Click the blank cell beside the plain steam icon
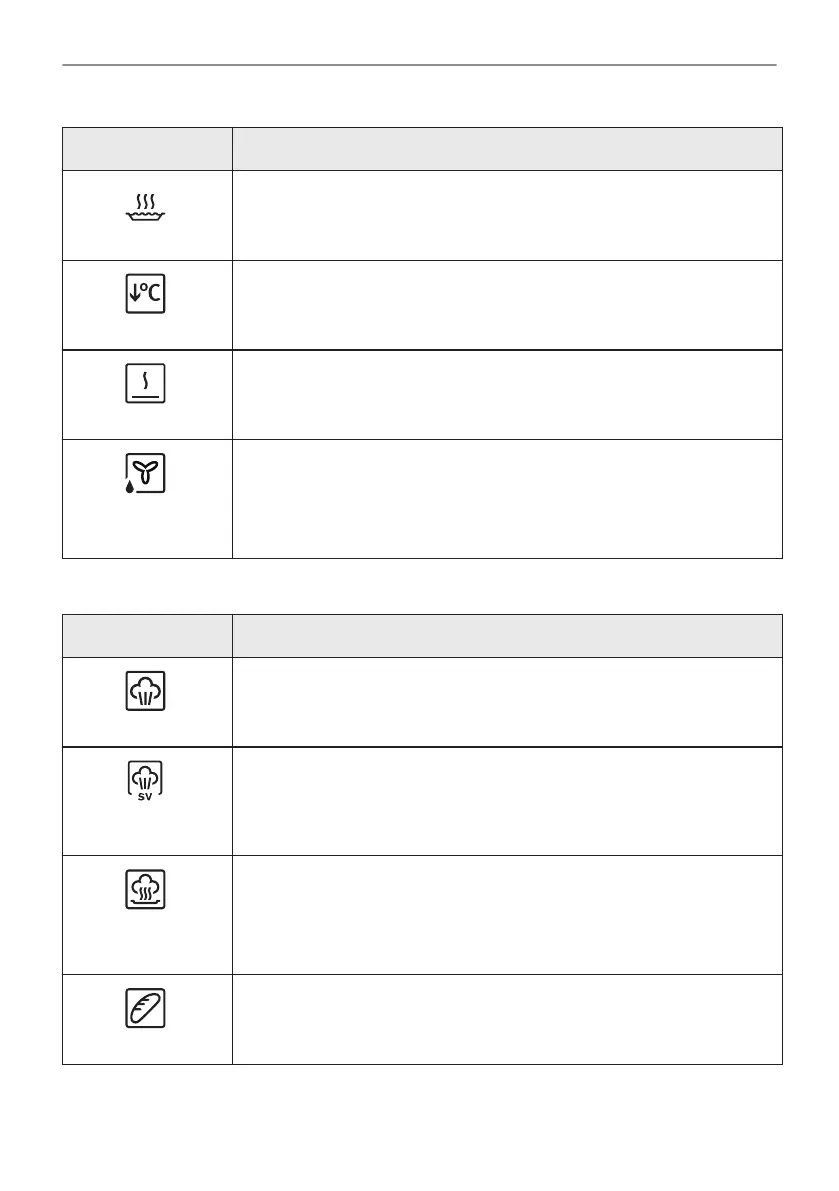Image resolution: width=839 pixels, height=1191 pixels. tap(506, 701)
